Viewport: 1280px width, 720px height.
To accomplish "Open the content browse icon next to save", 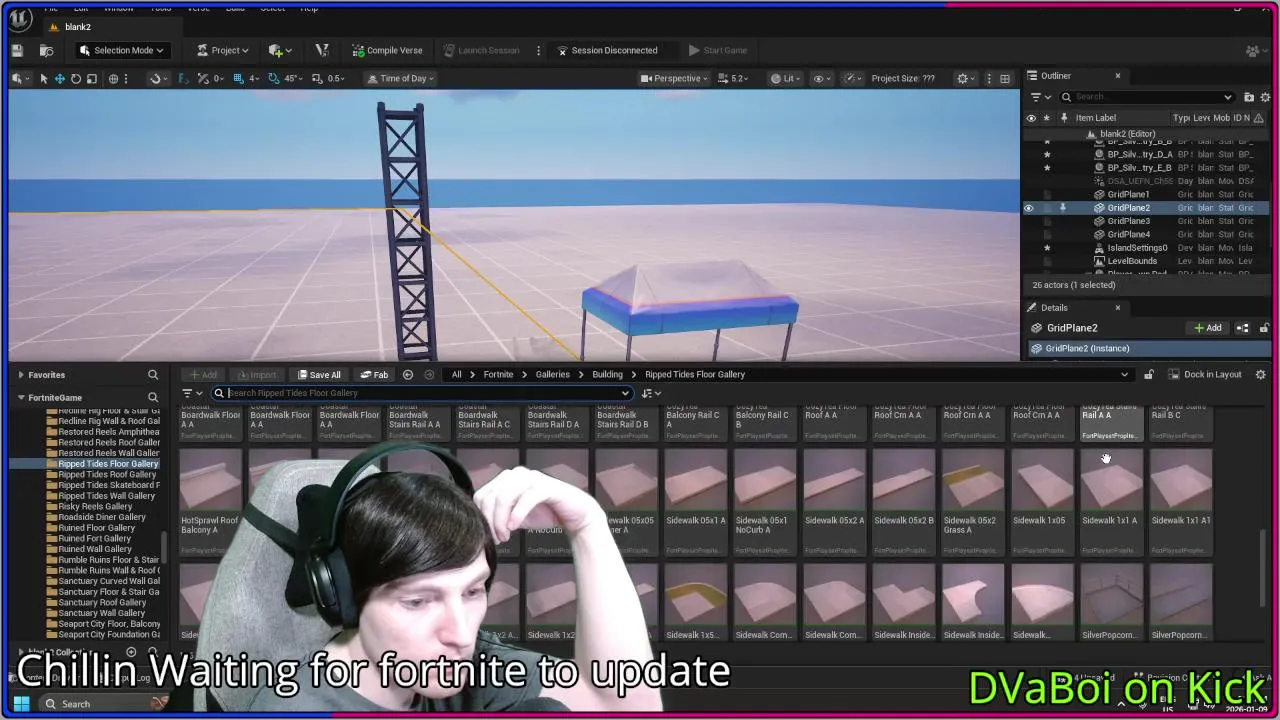I will click(46, 50).
